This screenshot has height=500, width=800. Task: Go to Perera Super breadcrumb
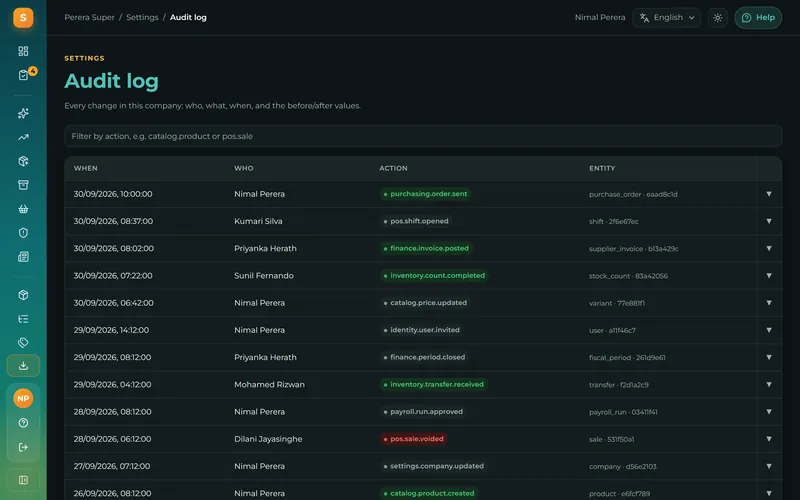(89, 17)
